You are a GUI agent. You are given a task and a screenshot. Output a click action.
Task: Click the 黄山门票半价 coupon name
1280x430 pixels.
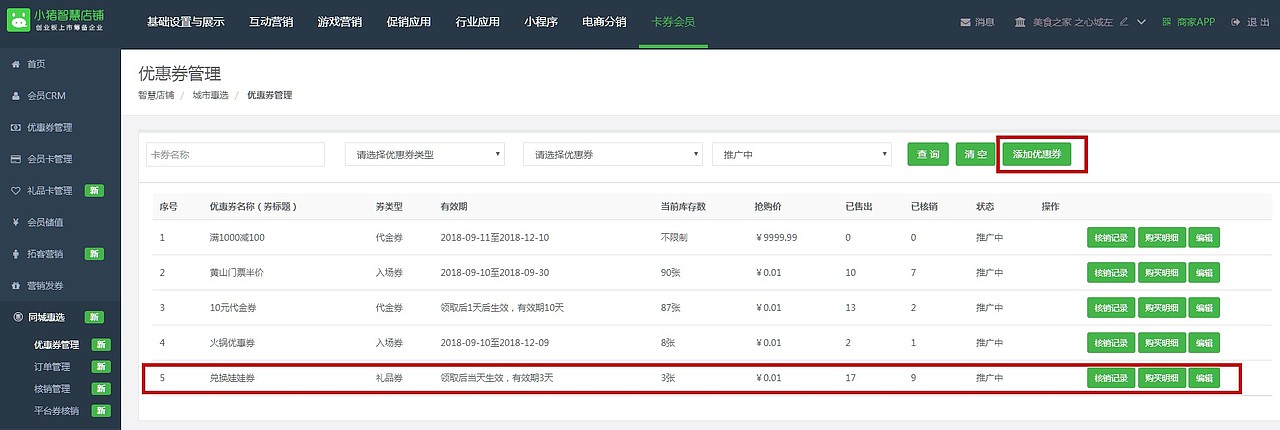[x=239, y=273]
